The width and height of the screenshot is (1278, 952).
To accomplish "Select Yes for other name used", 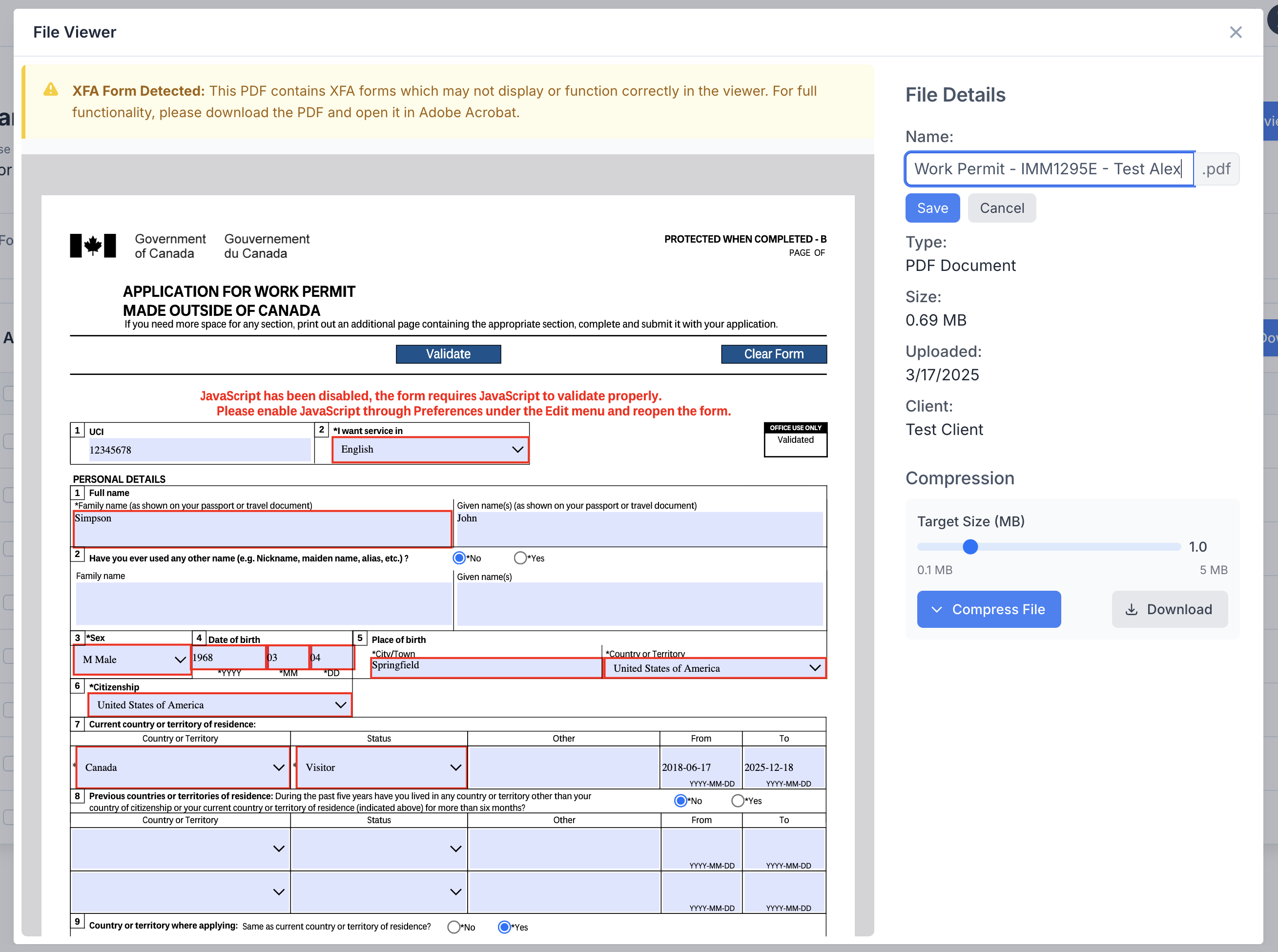I will click(x=520, y=558).
